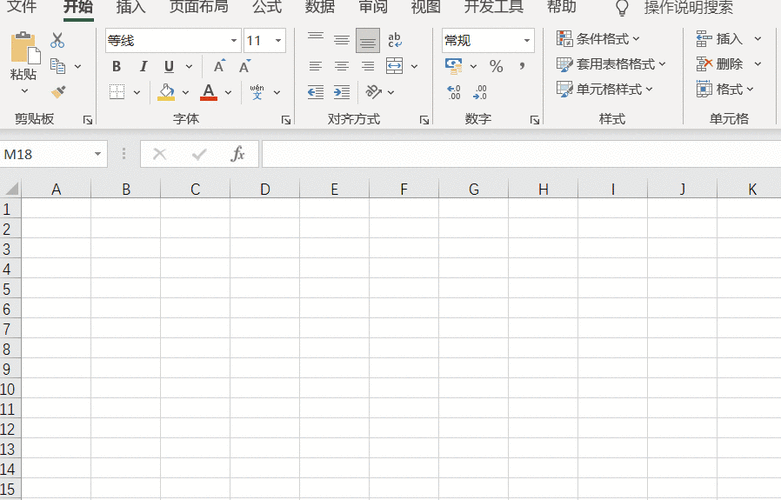Click Merge and Center icon
781x500 pixels.
394,66
